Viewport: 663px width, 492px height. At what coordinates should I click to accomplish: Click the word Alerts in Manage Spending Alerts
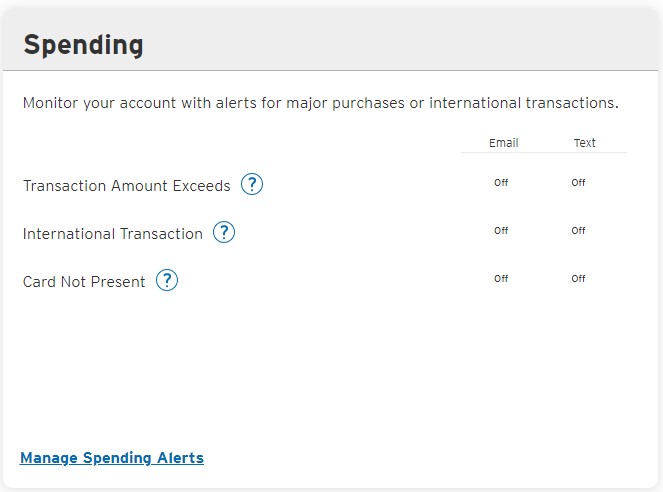[x=181, y=458]
